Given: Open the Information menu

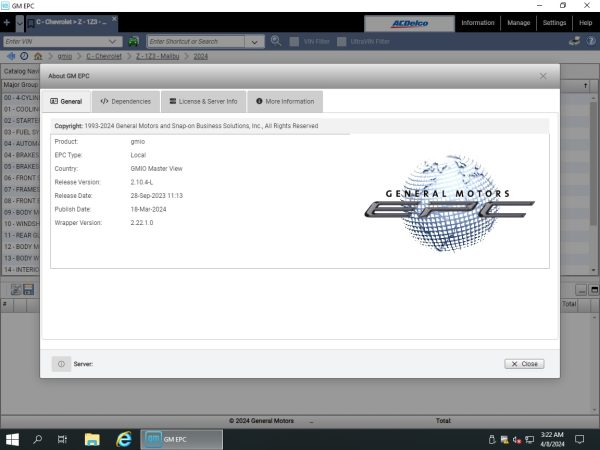Looking at the screenshot, I should (478, 23).
